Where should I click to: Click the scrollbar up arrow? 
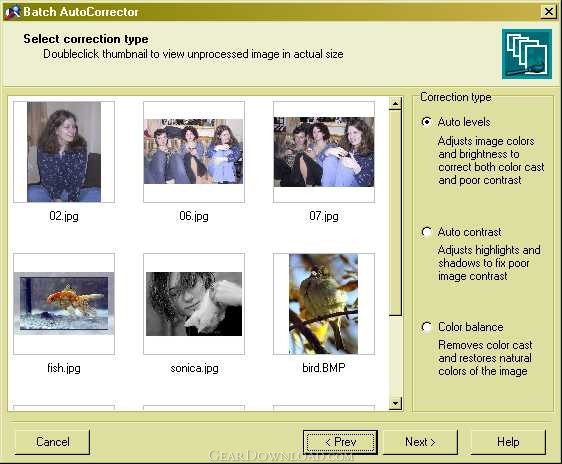pos(395,104)
